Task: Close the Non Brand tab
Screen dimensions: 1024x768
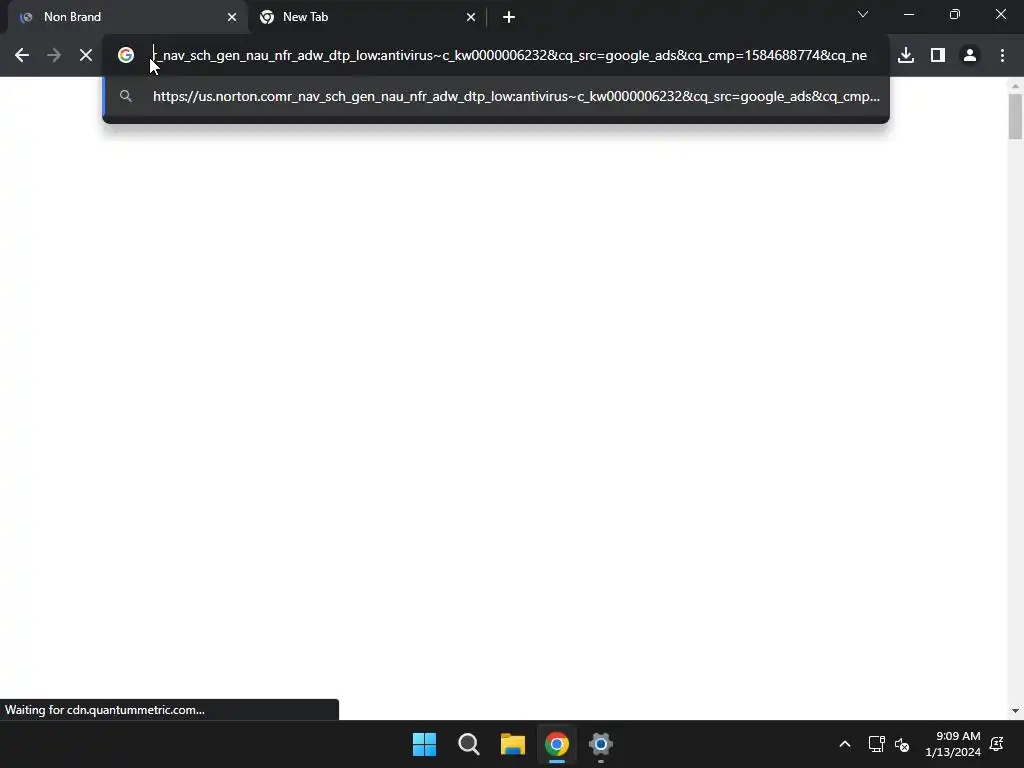Action: [x=232, y=17]
